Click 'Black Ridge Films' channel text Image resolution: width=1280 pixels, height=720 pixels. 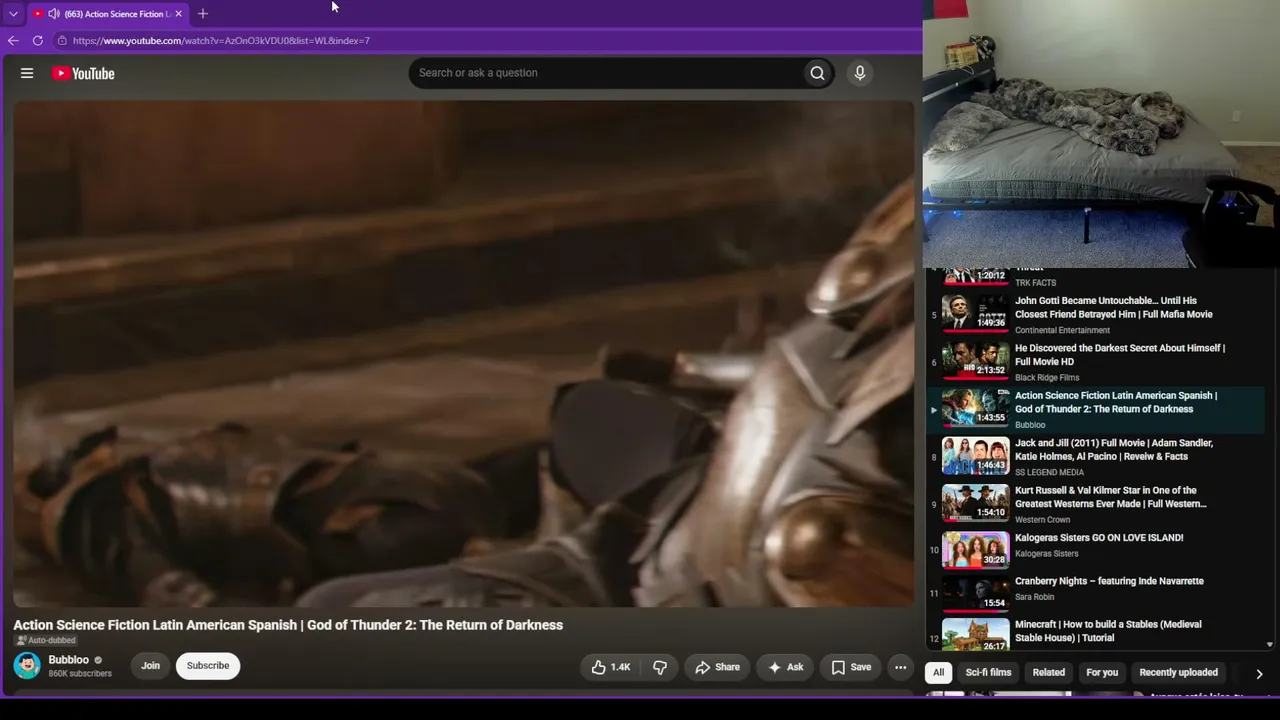pos(1047,378)
